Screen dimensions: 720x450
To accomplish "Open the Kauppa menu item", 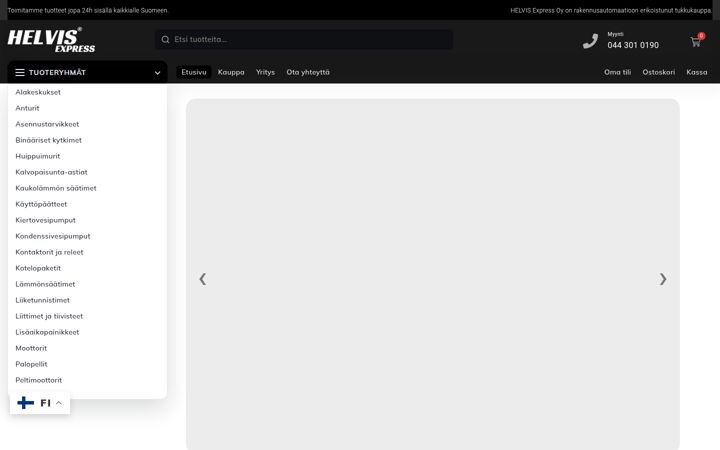I will pyautogui.click(x=231, y=72).
